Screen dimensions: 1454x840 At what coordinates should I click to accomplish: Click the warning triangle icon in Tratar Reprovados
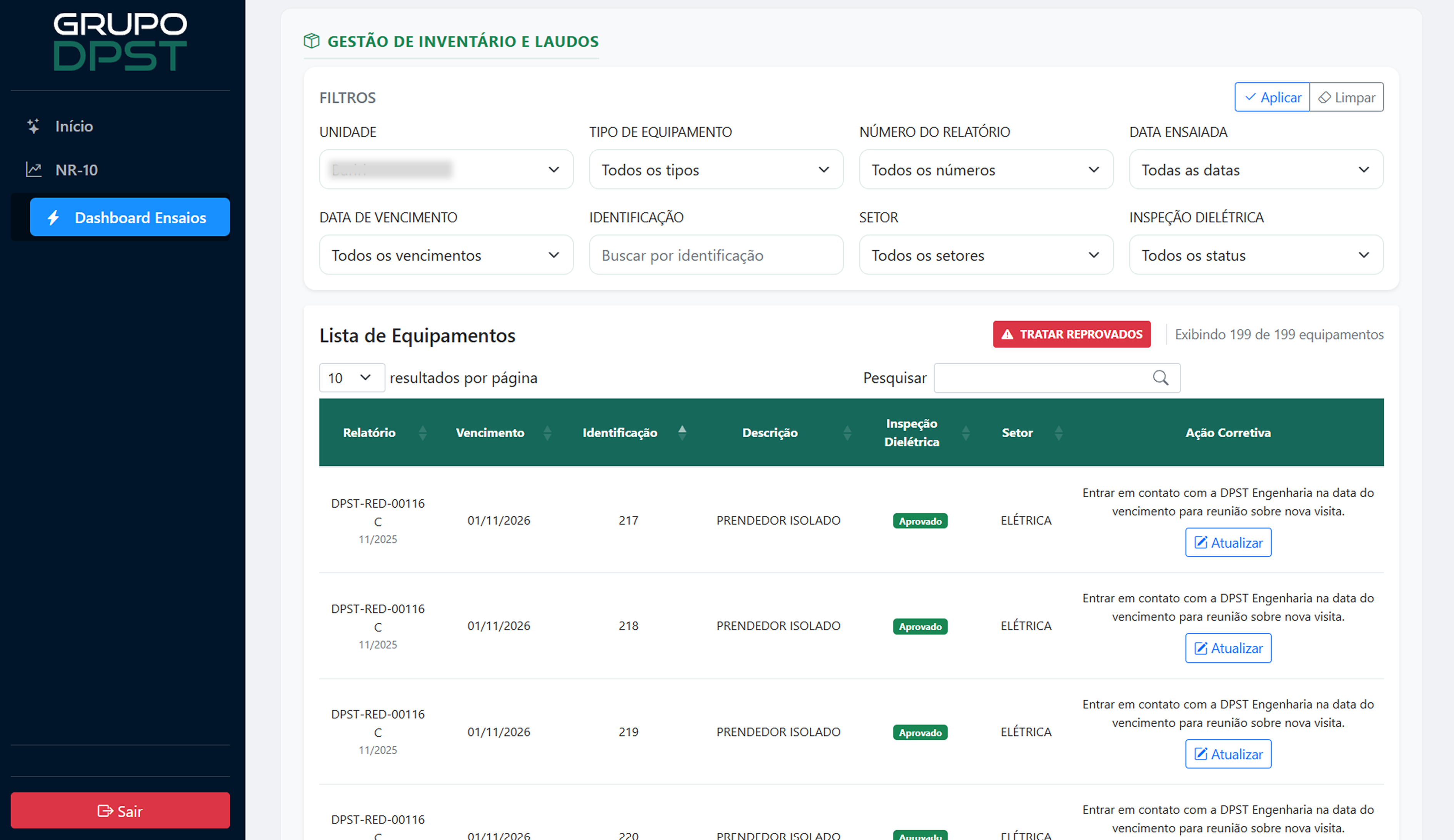(x=1007, y=335)
